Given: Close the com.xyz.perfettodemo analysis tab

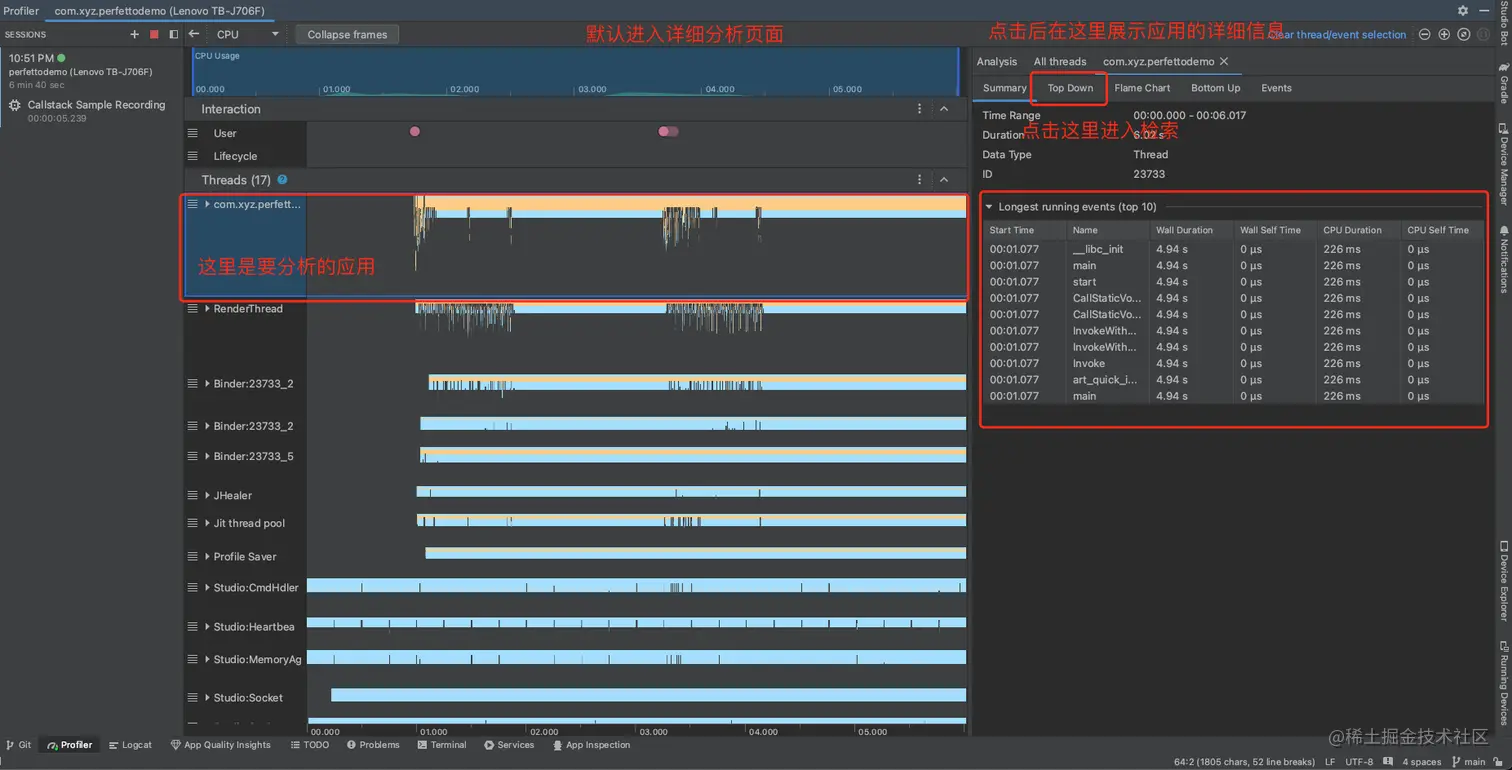Looking at the screenshot, I should coord(1223,62).
